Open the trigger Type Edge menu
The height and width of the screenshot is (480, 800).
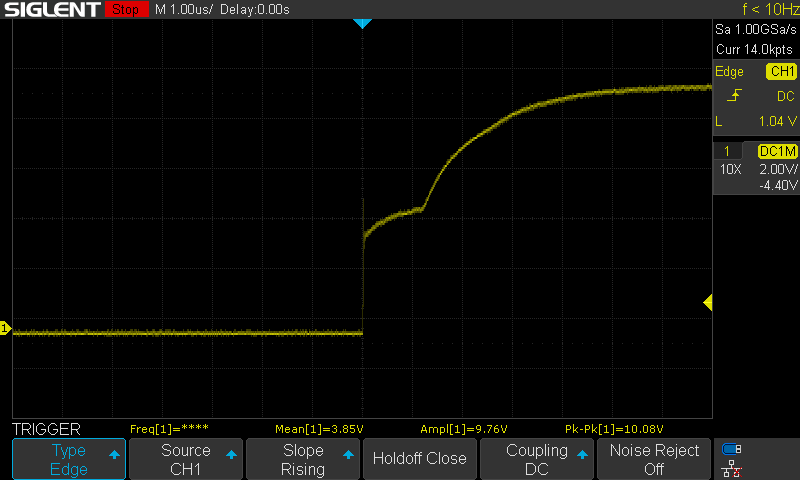click(x=69, y=459)
